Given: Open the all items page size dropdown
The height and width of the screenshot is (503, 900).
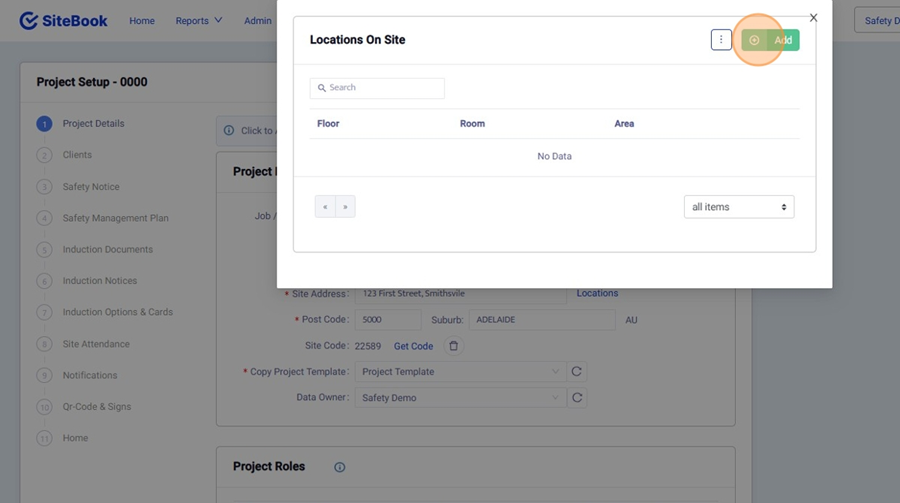Looking at the screenshot, I should tap(738, 207).
